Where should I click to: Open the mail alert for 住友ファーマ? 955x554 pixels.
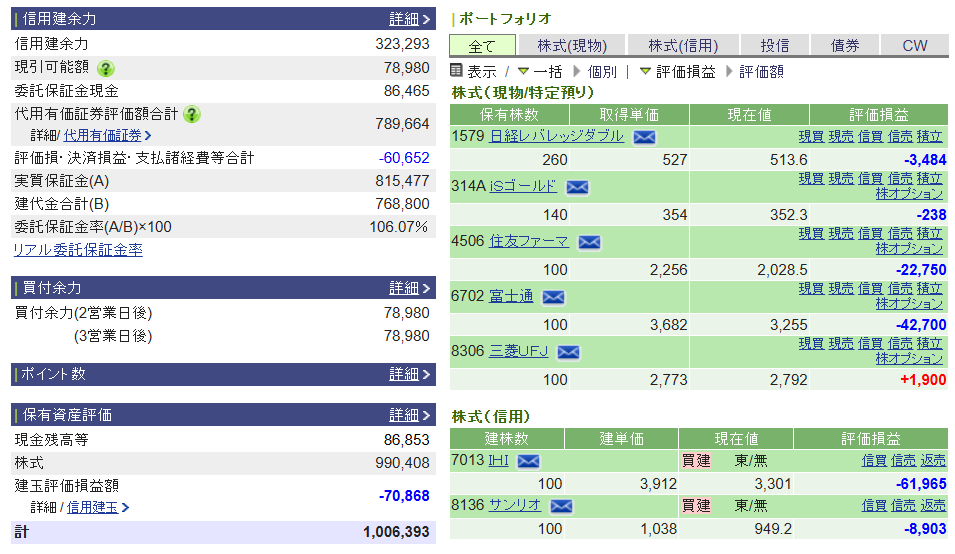coord(589,242)
